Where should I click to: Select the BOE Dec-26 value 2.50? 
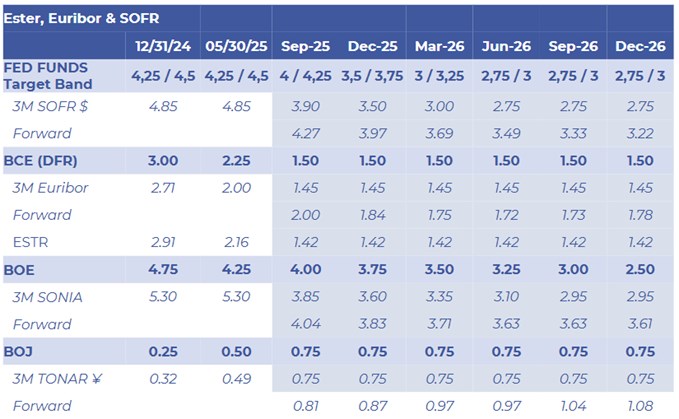click(x=641, y=269)
